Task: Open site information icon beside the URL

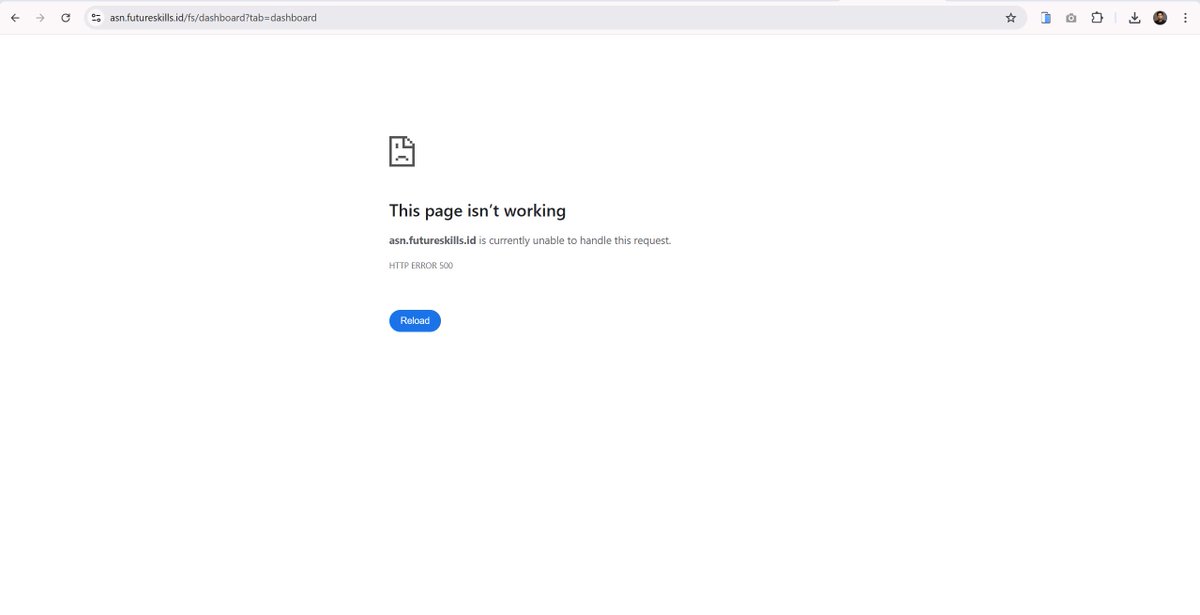Action: click(x=96, y=18)
